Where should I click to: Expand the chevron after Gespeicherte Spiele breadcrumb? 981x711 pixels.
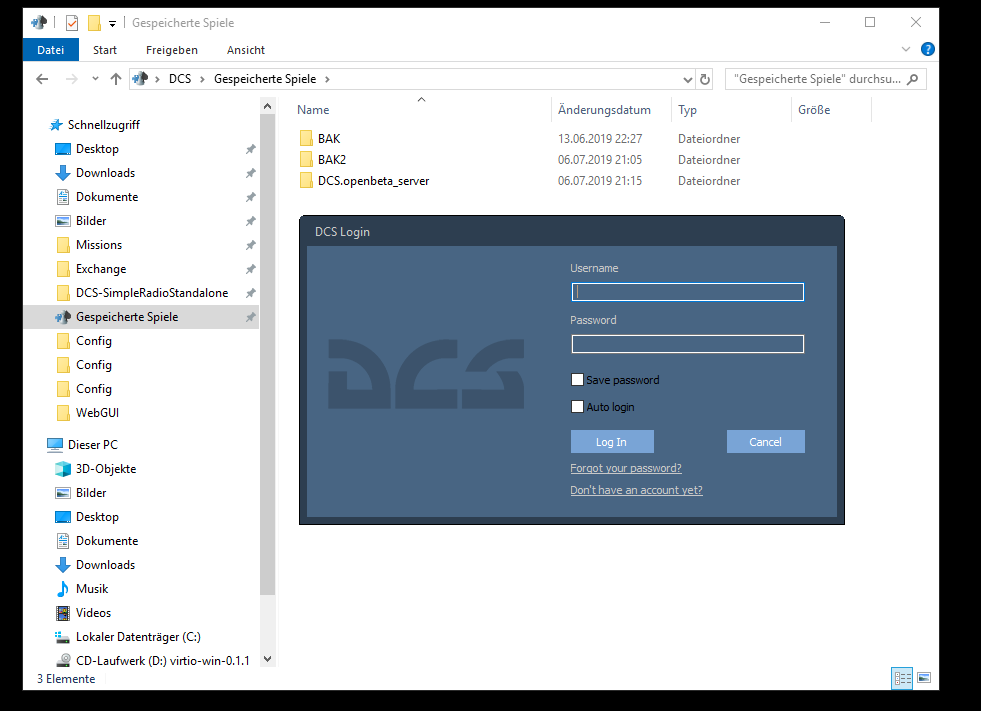click(x=327, y=79)
